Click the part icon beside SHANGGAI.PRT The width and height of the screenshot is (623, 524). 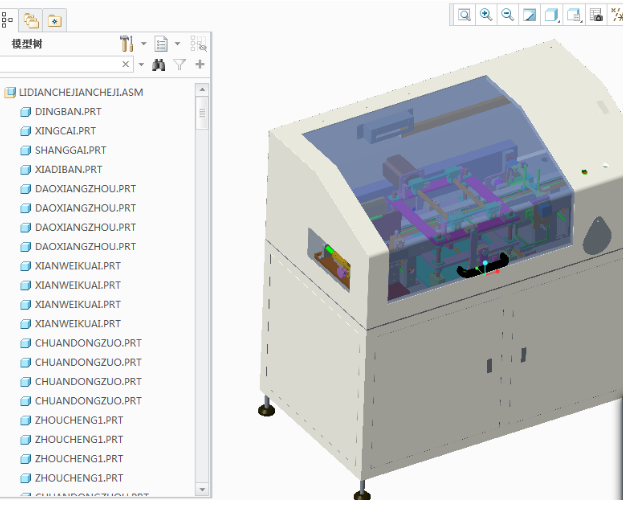coord(25,151)
